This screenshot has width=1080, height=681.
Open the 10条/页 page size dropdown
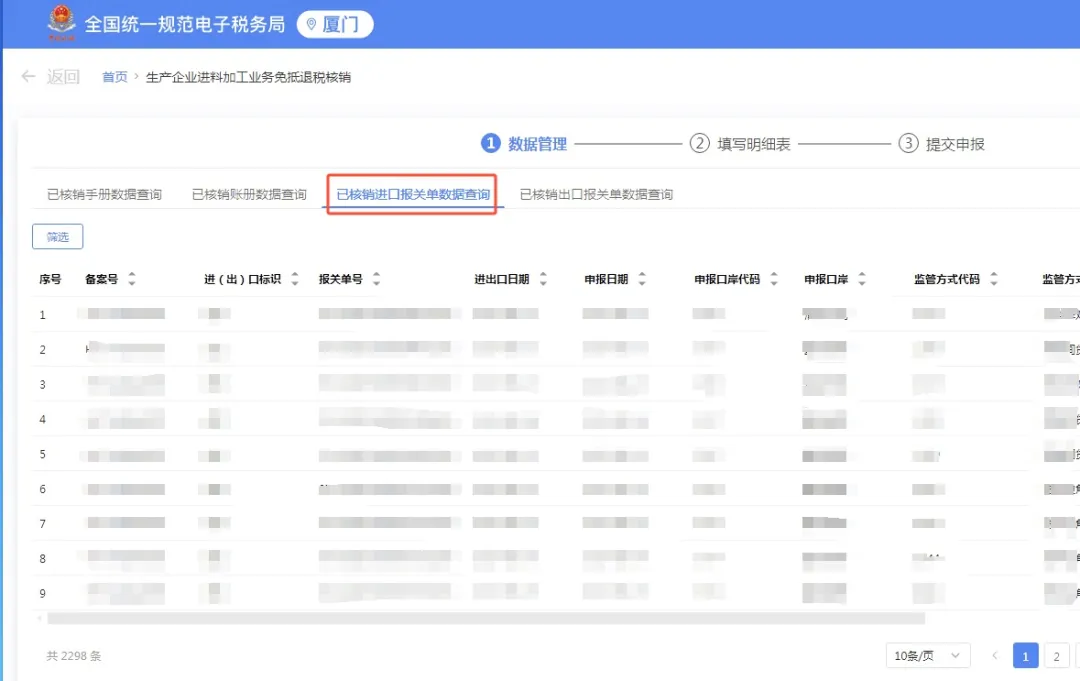coord(927,655)
